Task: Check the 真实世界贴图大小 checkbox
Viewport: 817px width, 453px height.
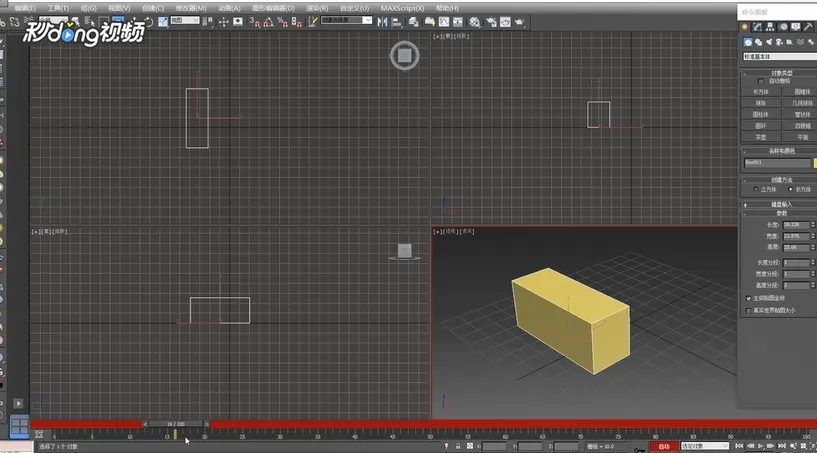Action: tap(749, 311)
